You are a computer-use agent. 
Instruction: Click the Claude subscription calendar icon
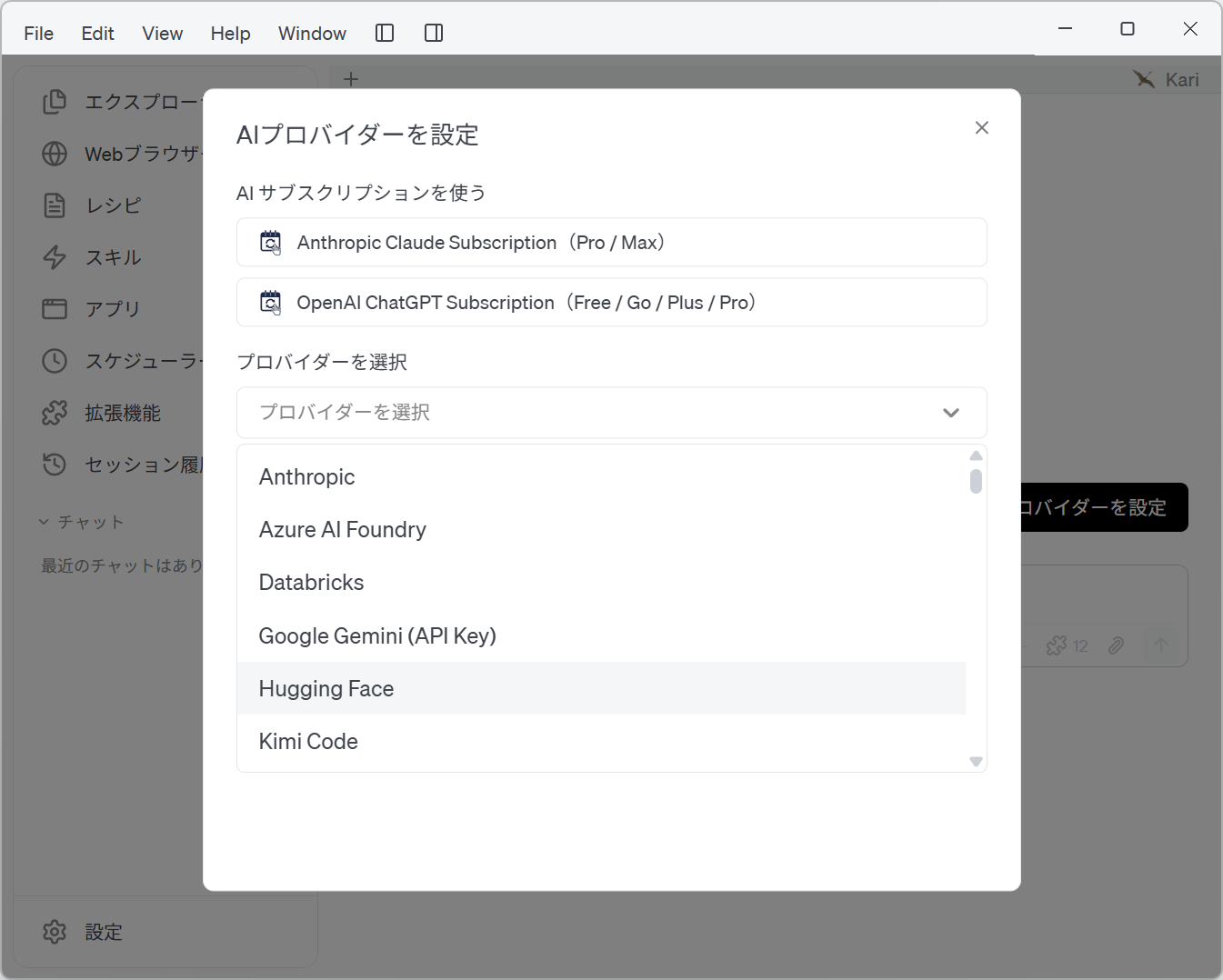[x=271, y=242]
